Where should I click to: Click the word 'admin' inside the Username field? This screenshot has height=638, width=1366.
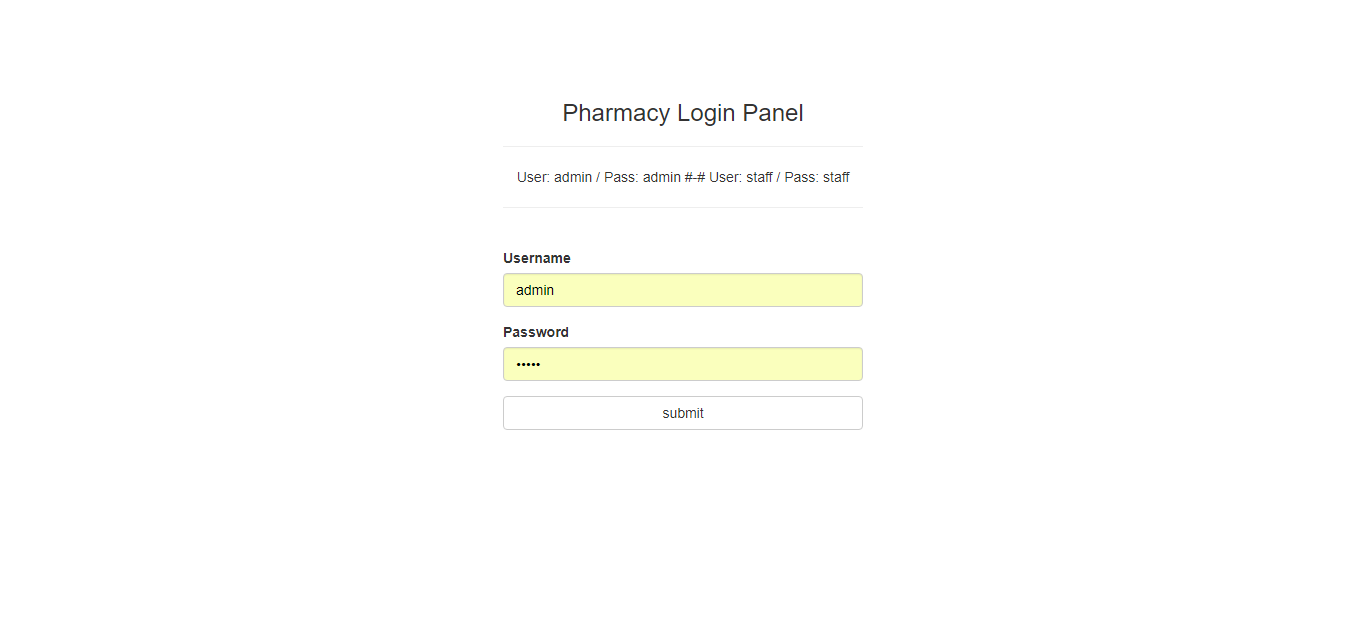533,290
